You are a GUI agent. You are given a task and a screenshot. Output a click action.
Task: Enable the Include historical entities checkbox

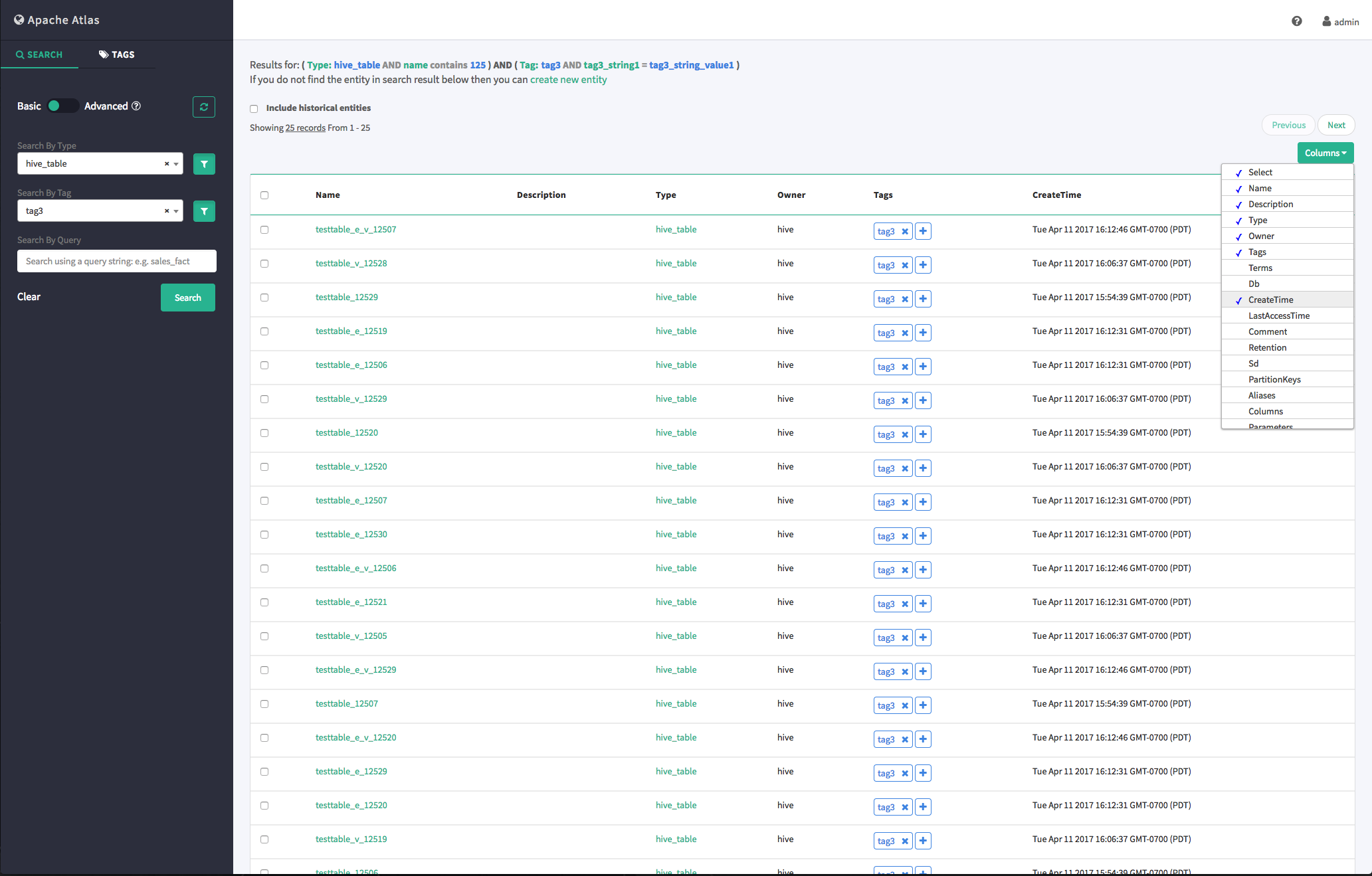[254, 108]
